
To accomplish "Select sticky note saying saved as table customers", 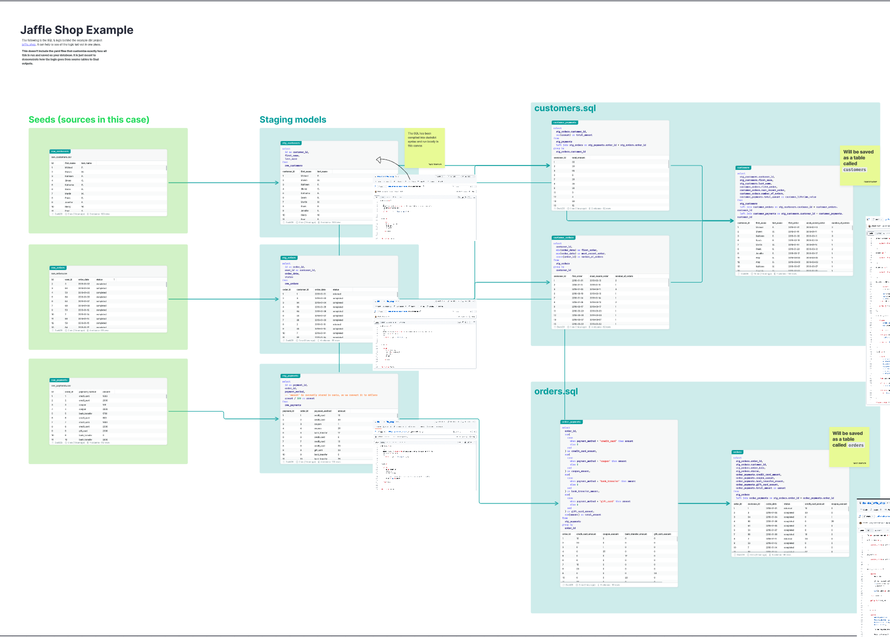I will (x=860, y=165).
